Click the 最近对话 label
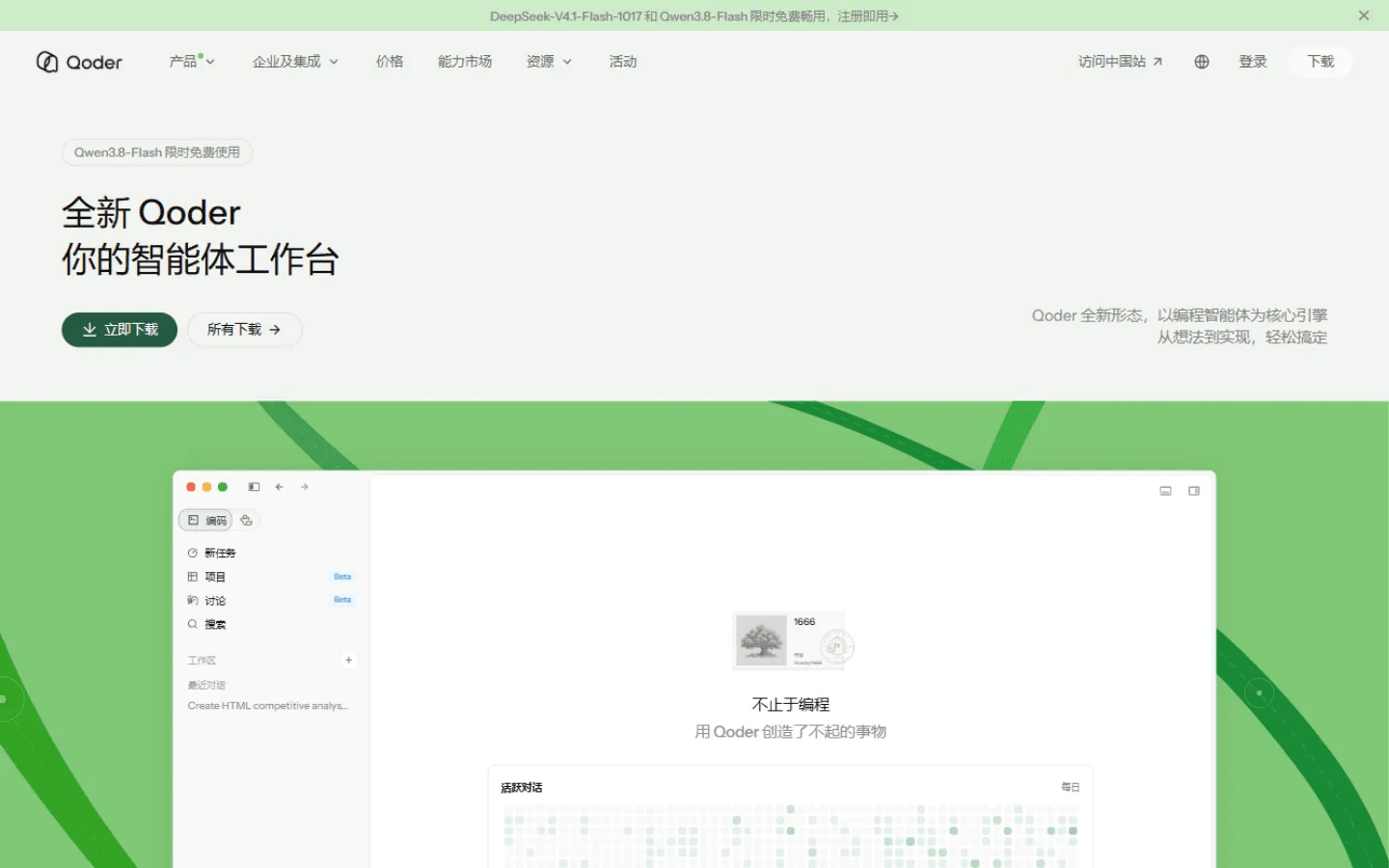This screenshot has height=868, width=1389. click(x=206, y=685)
